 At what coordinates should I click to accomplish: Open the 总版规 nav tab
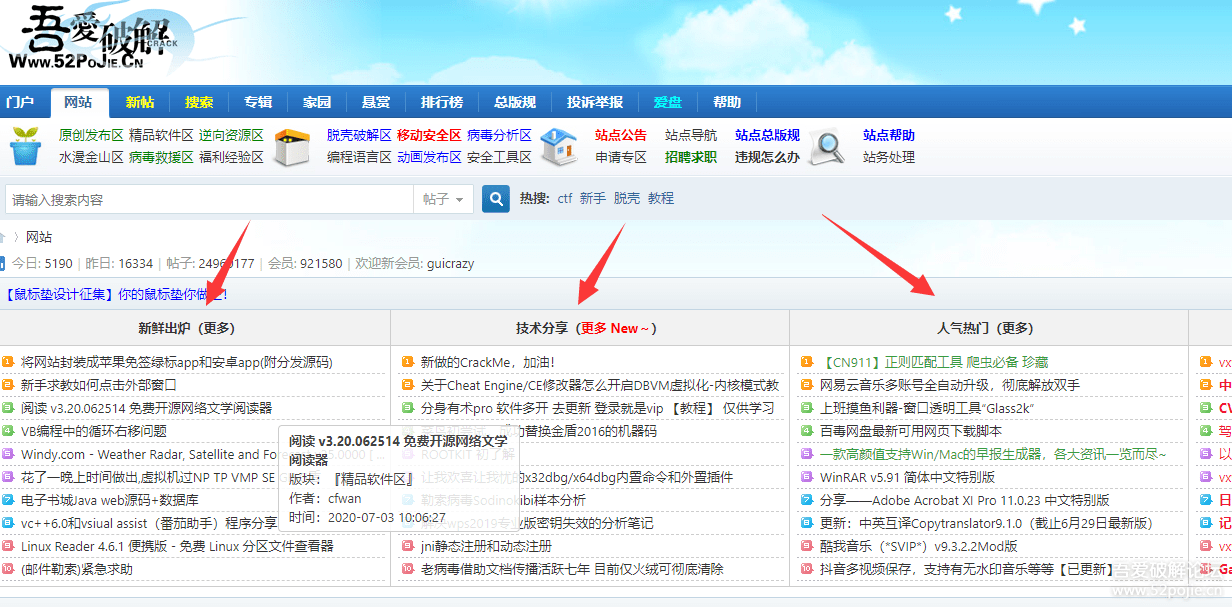515,102
